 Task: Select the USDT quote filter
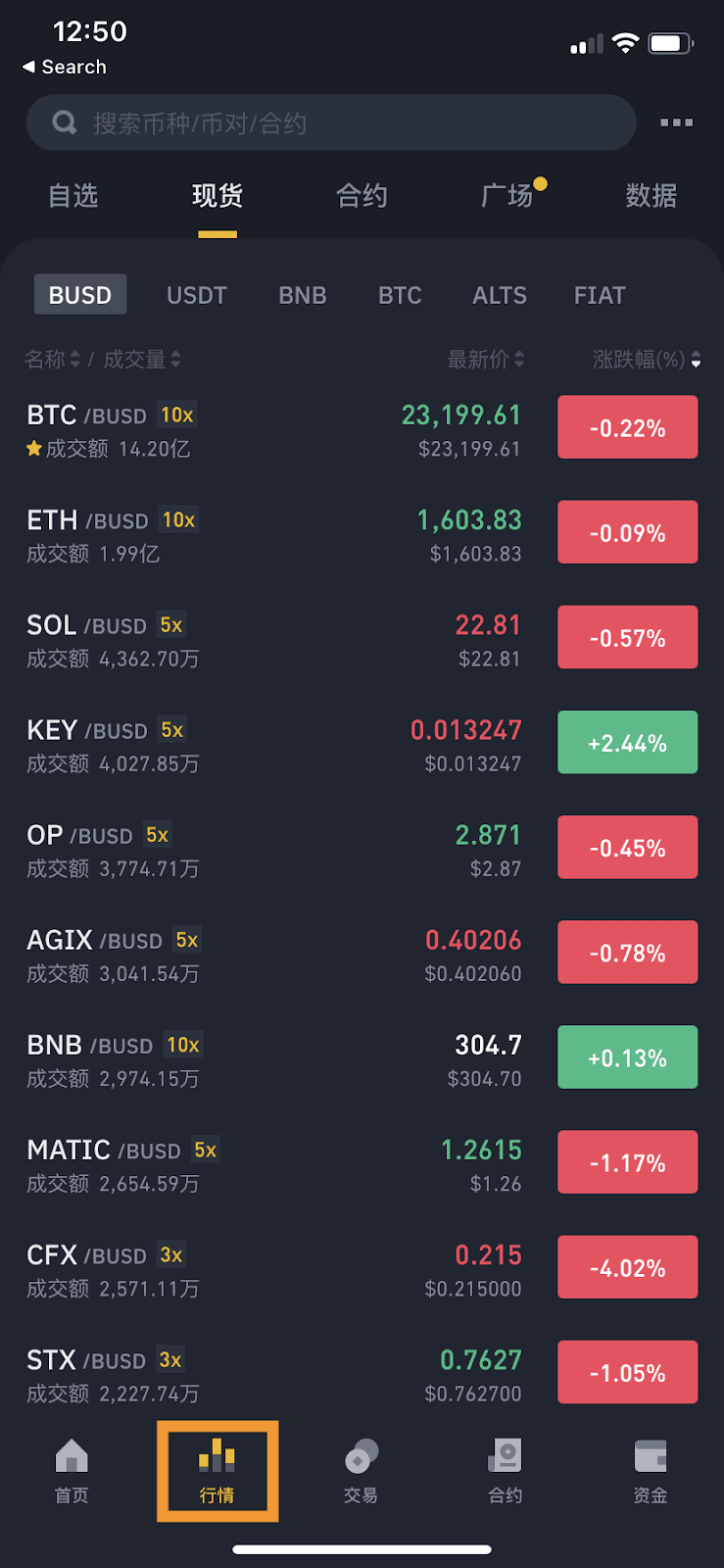(197, 295)
